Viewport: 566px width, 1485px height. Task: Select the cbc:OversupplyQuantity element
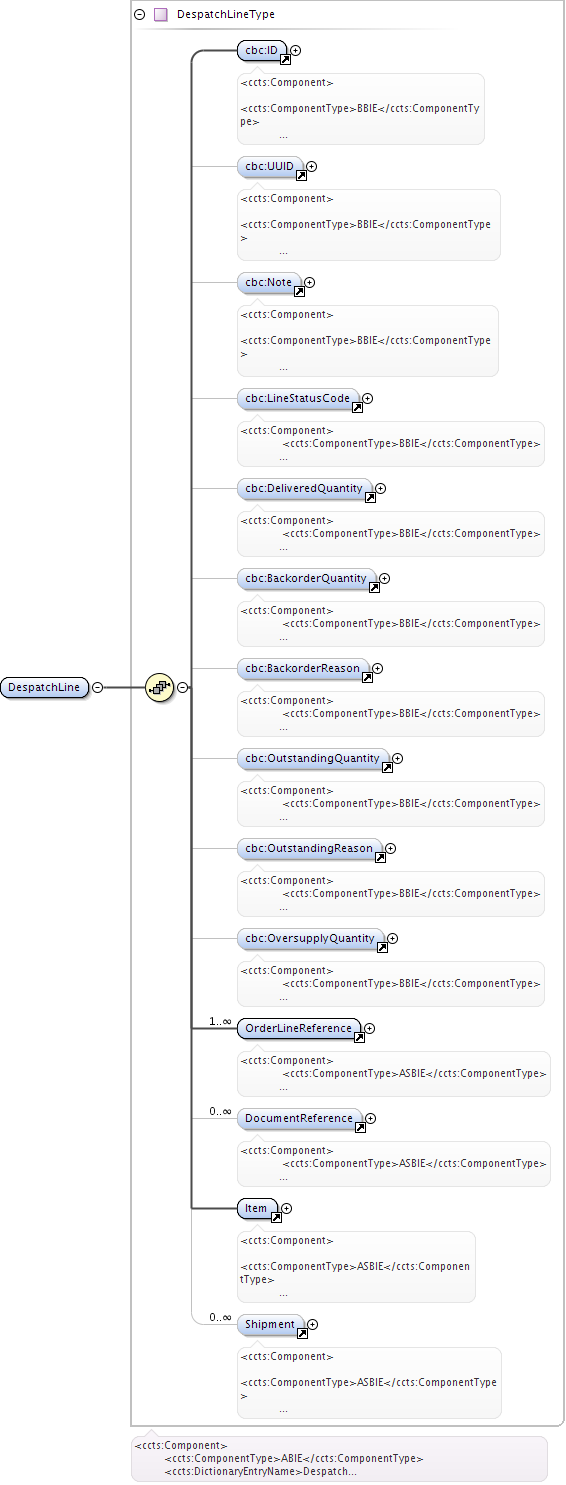310,939
